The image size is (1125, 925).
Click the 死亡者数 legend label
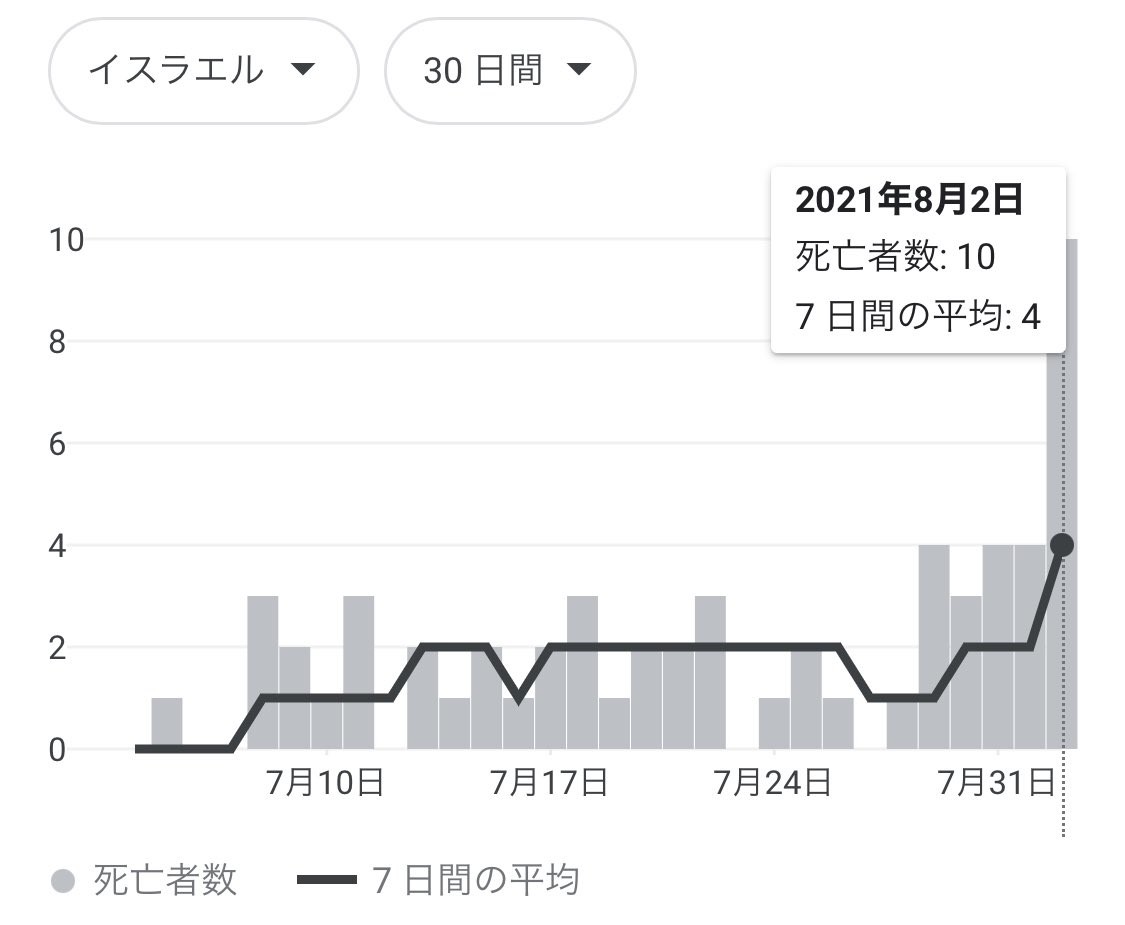pos(165,881)
